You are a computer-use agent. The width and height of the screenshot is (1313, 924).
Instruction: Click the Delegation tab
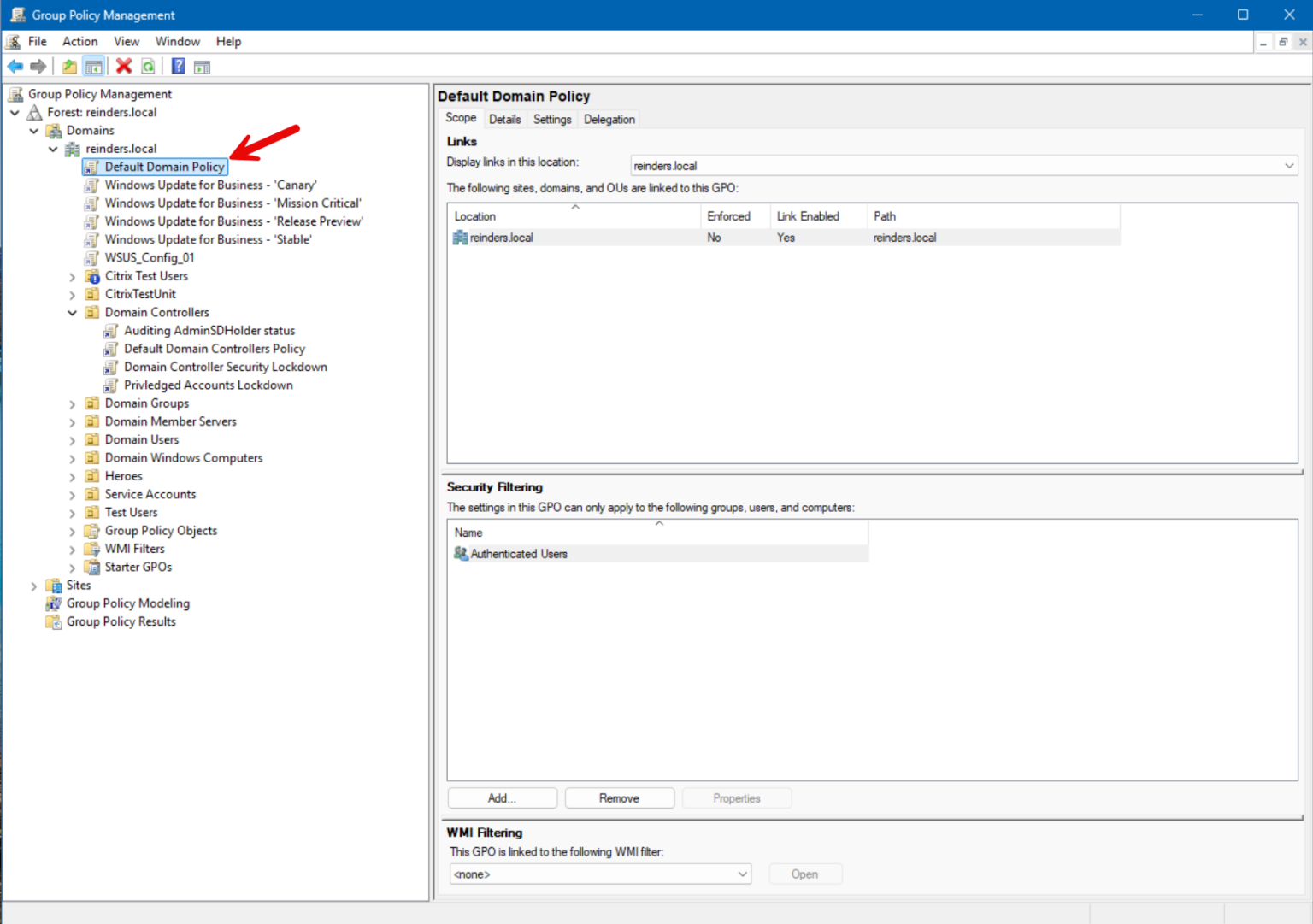609,119
